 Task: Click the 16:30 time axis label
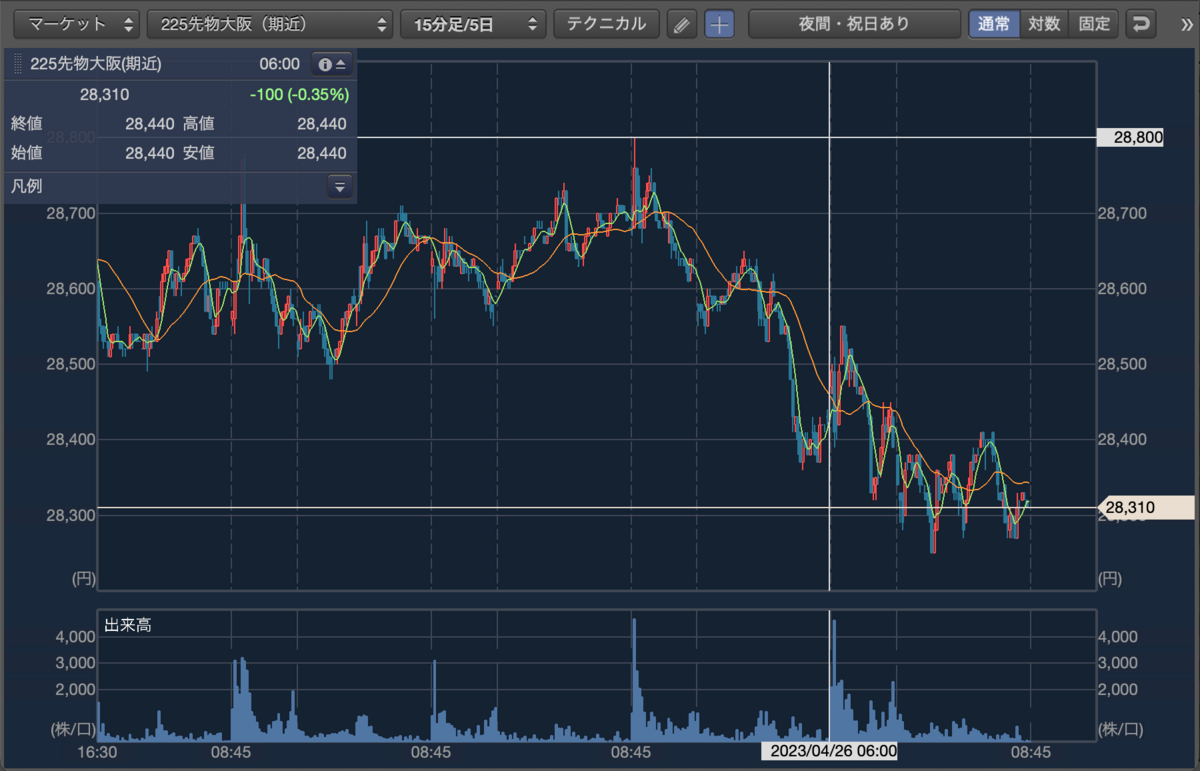click(x=98, y=751)
